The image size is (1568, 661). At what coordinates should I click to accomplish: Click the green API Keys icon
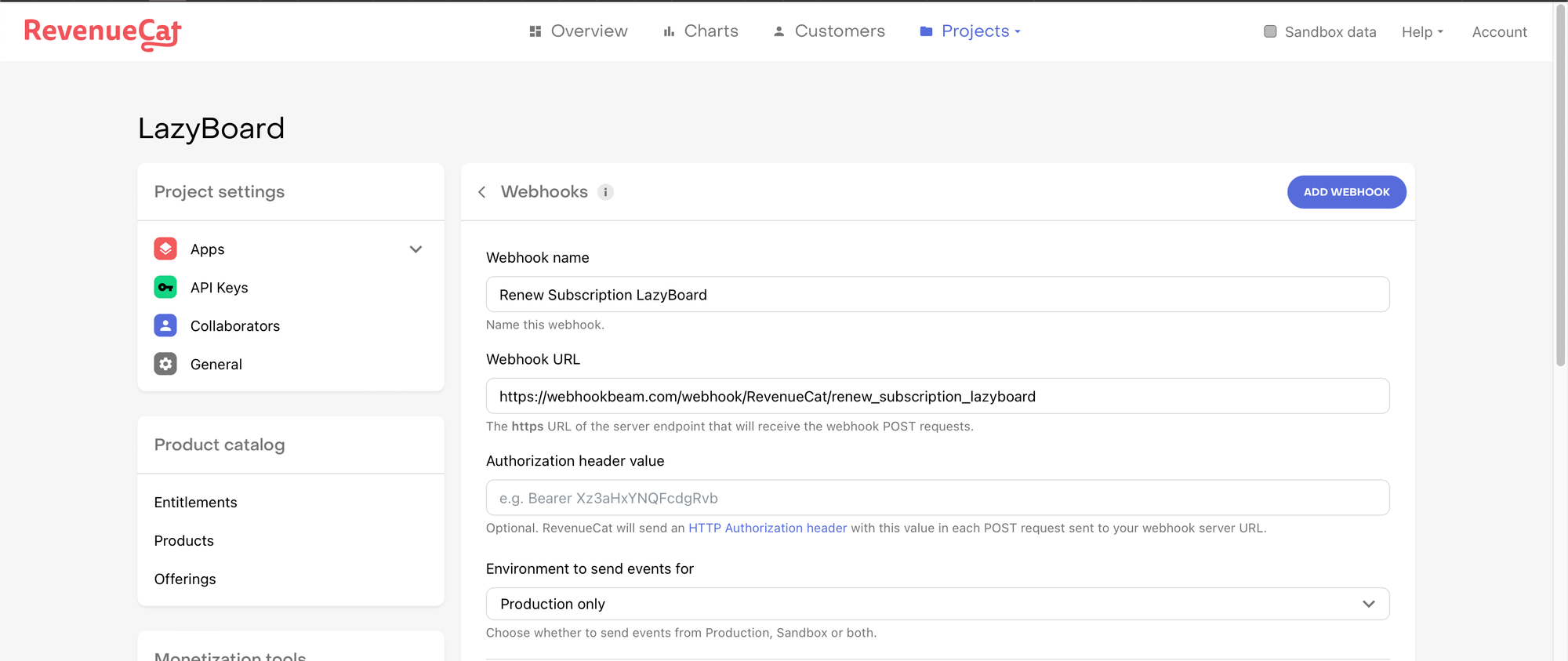coord(165,287)
